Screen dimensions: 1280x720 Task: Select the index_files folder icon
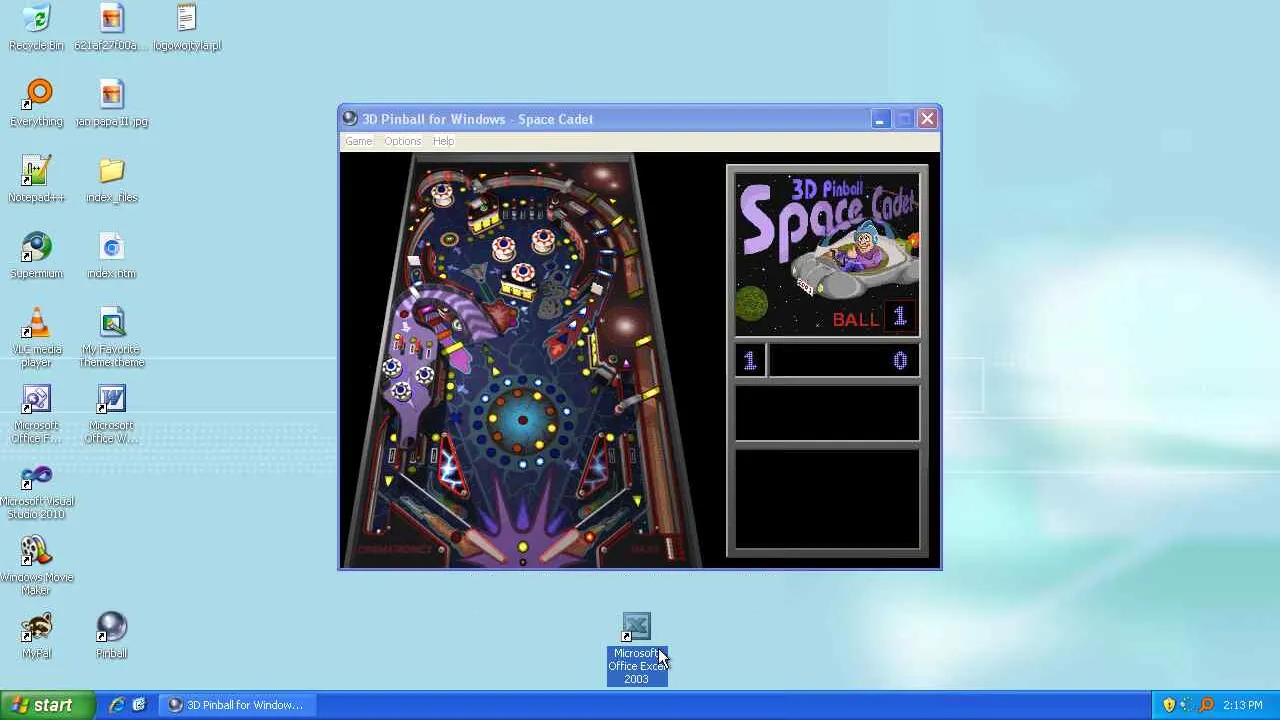tap(111, 180)
